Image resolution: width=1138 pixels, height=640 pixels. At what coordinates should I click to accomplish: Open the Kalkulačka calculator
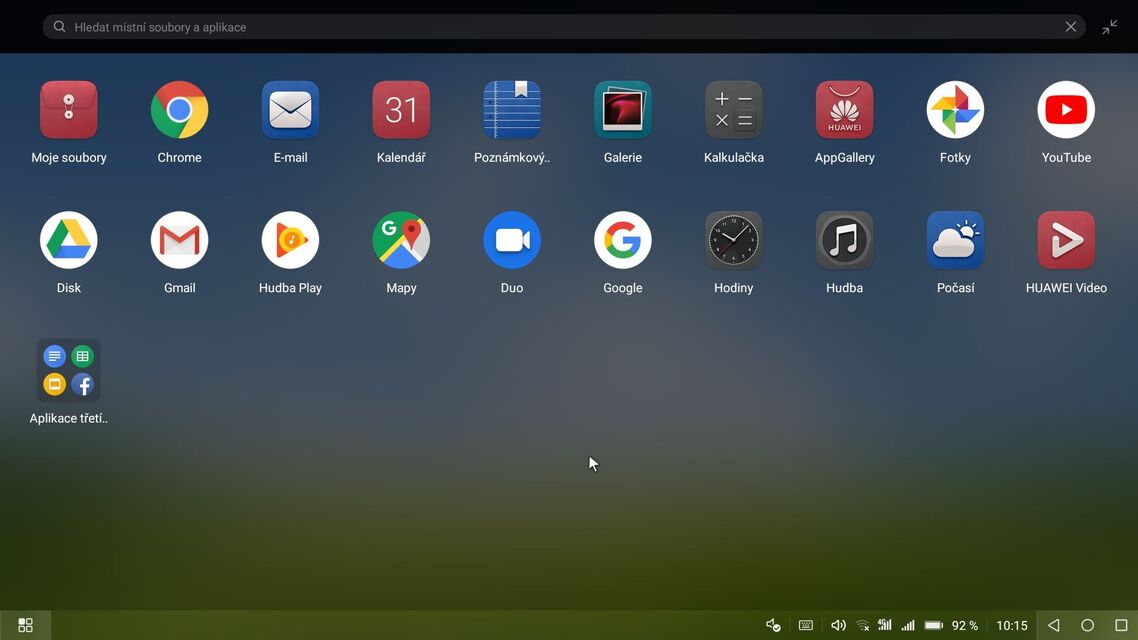734,110
